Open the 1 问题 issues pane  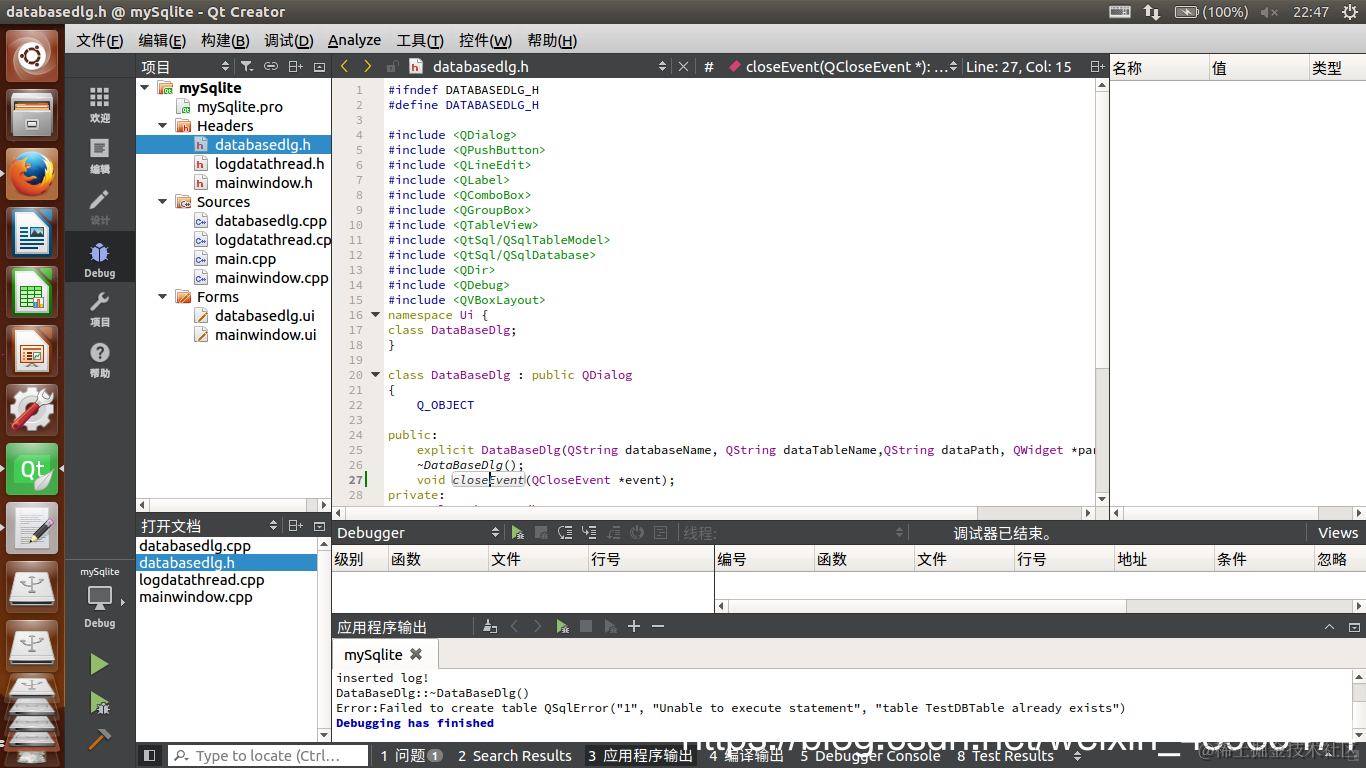pos(411,756)
